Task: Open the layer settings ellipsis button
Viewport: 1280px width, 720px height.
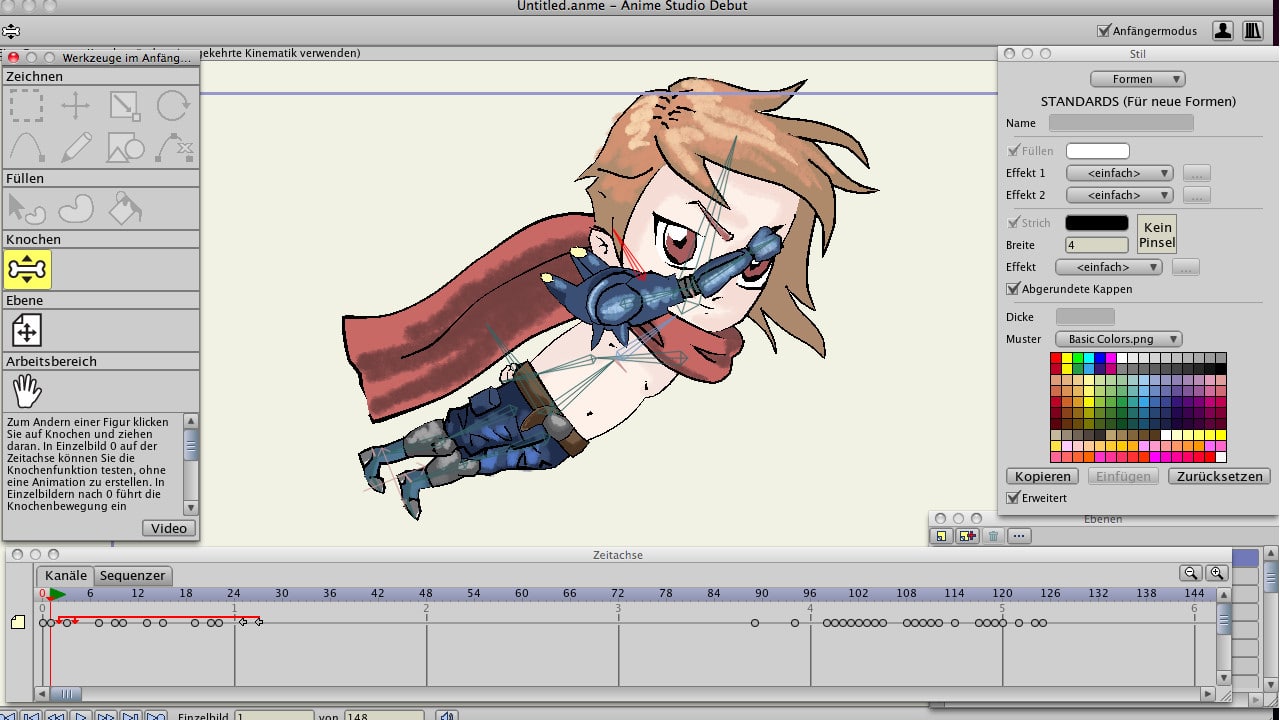Action: pyautogui.click(x=1019, y=536)
